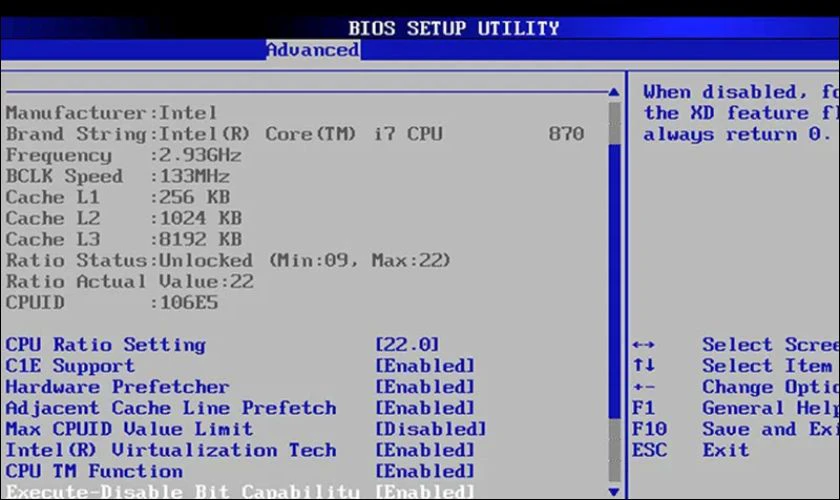Click the F1 key hint
Image resolution: width=840 pixels, height=500 pixels.
pos(643,408)
